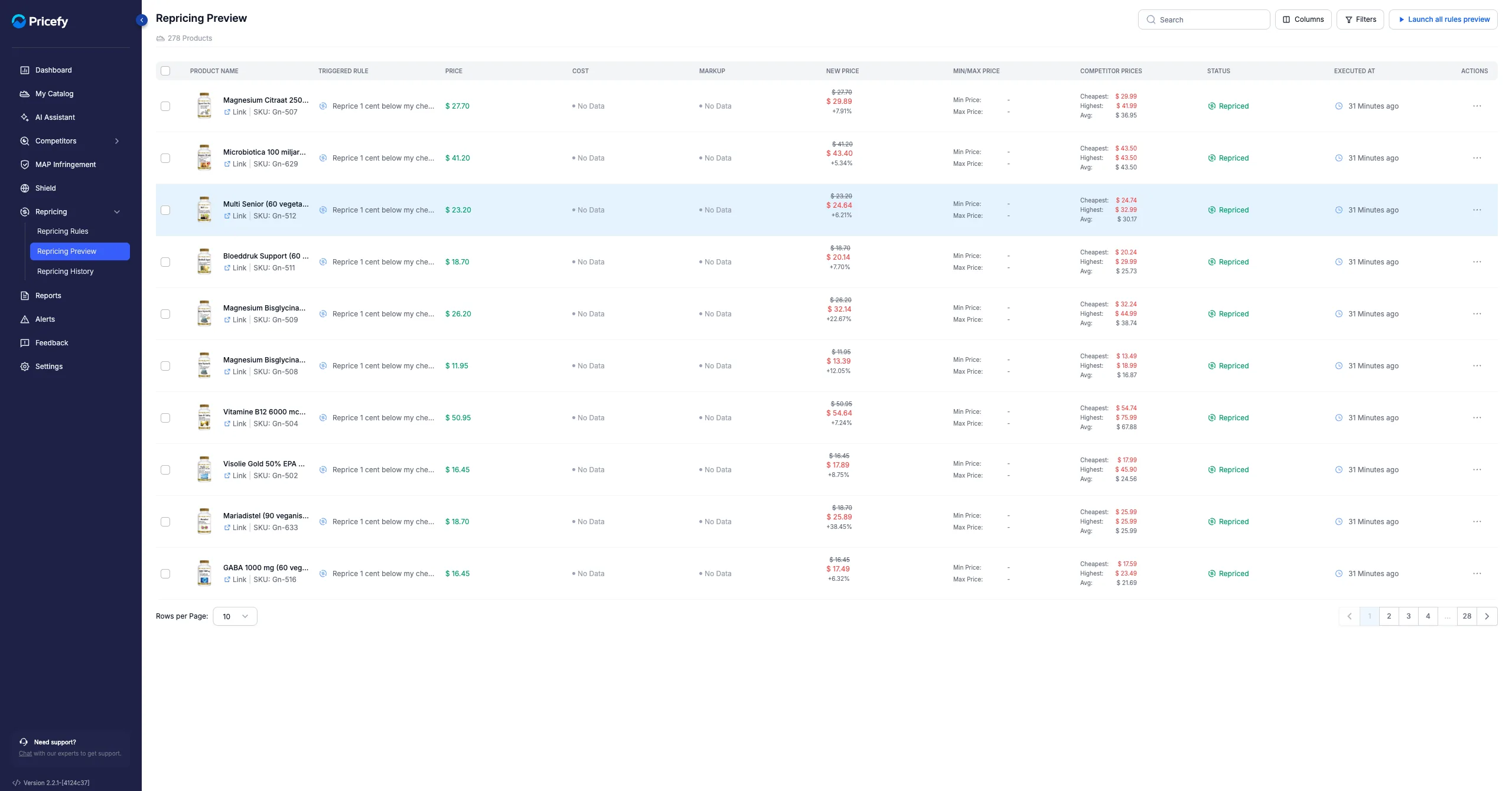Click rule icon beside Magnesium Citraat's triggered rule
1512x791 pixels.
tap(323, 106)
